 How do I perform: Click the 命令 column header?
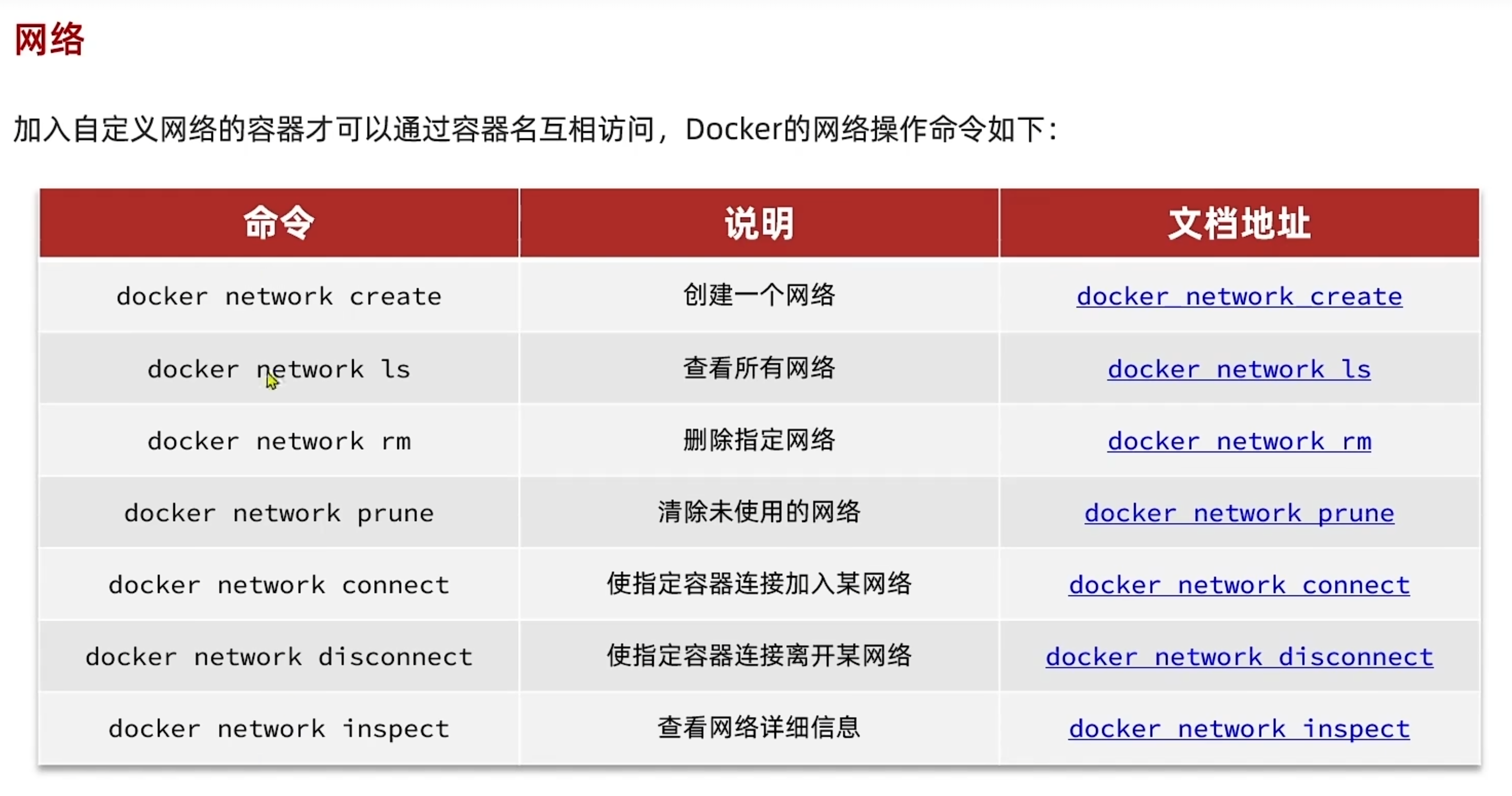click(x=279, y=223)
